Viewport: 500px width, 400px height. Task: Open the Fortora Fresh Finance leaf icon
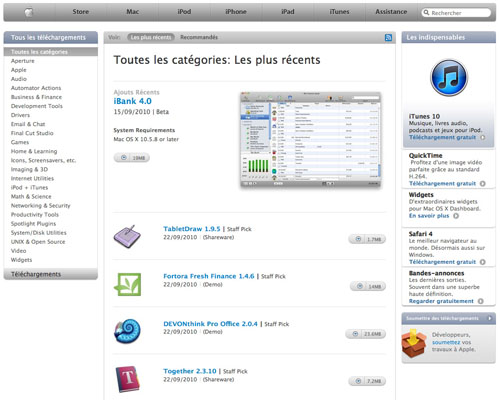127,284
